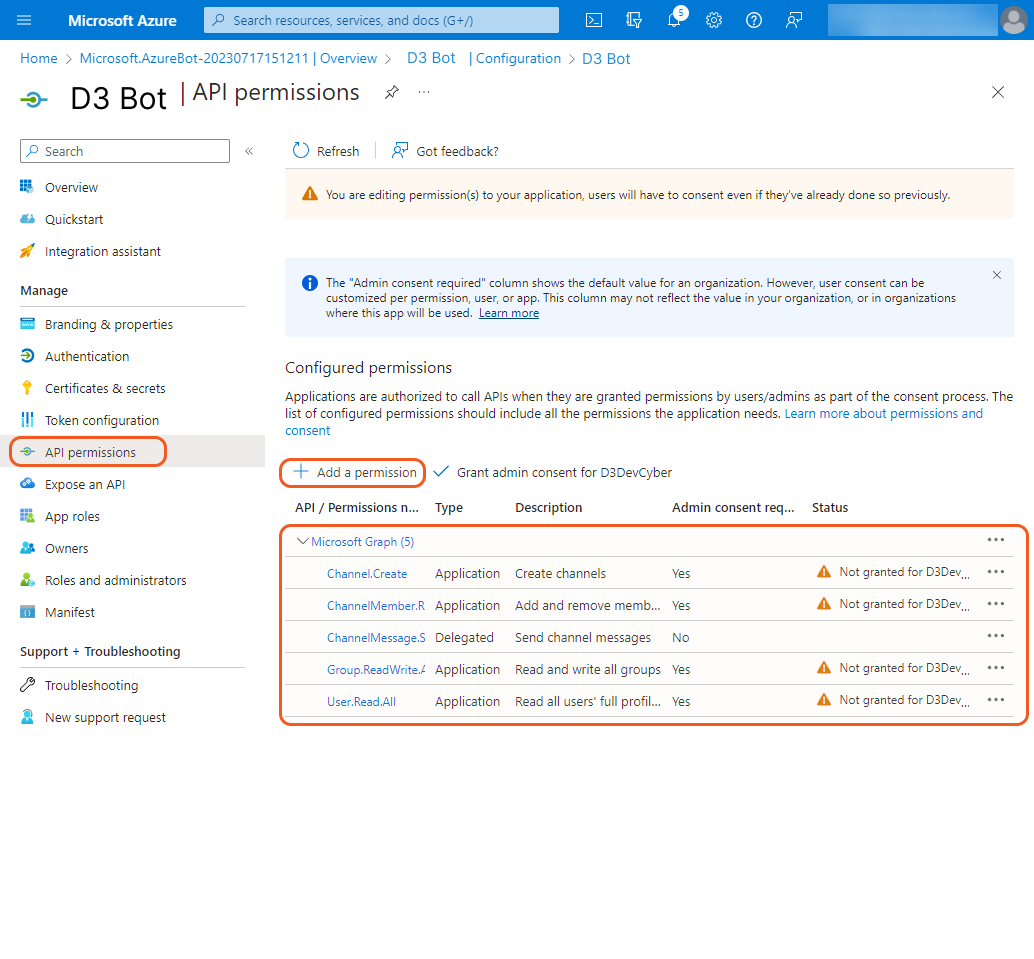Open Expose an API
The image size is (1034, 959).
coord(84,484)
